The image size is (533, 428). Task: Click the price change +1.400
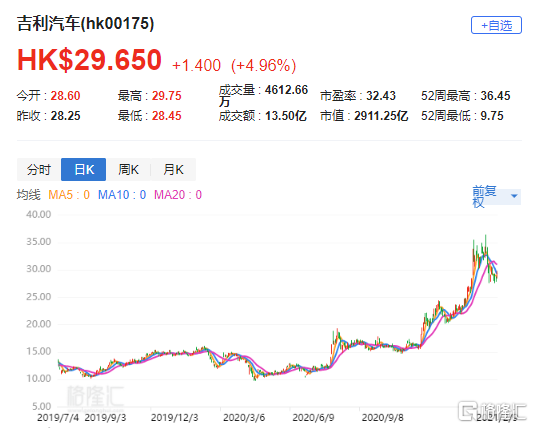[x=196, y=65]
